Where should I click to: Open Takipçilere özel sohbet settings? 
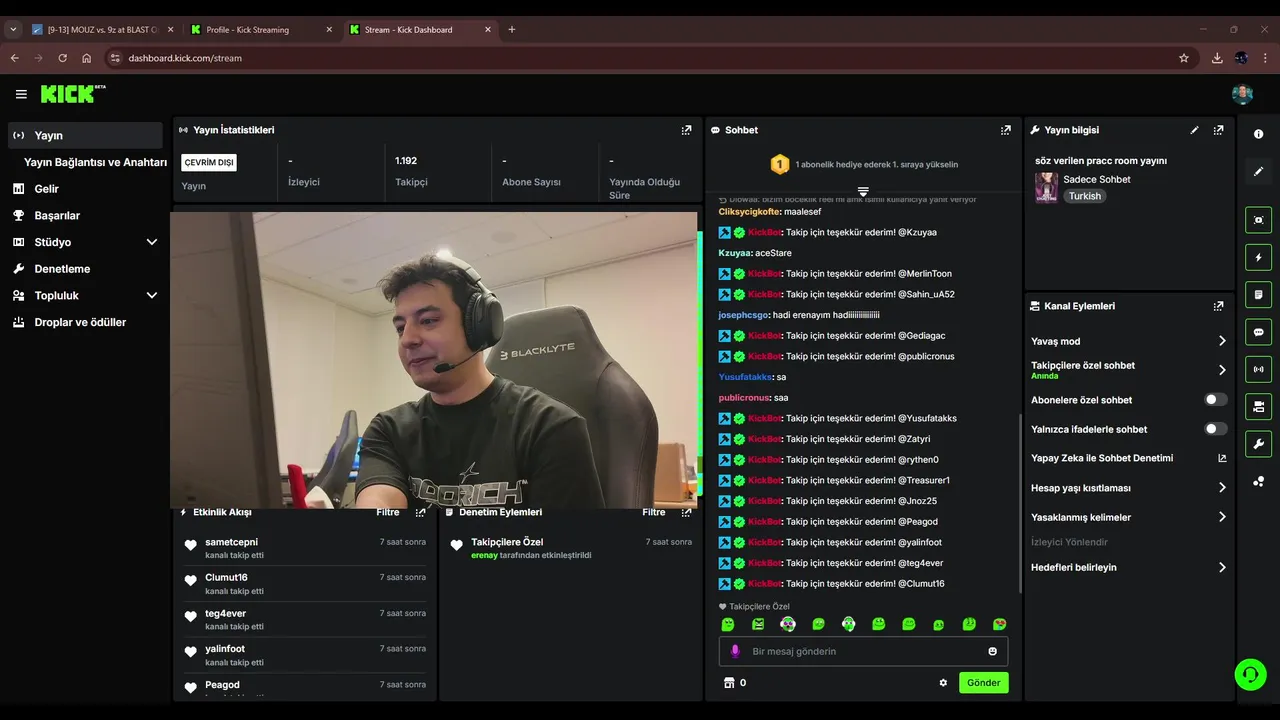[x=1128, y=370]
